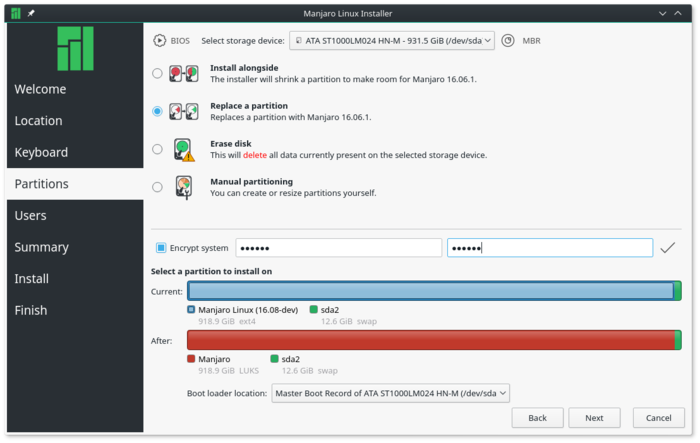Click the pin icon in title bar
Viewport: 700px width, 443px height.
pyautogui.click(x=31, y=12)
